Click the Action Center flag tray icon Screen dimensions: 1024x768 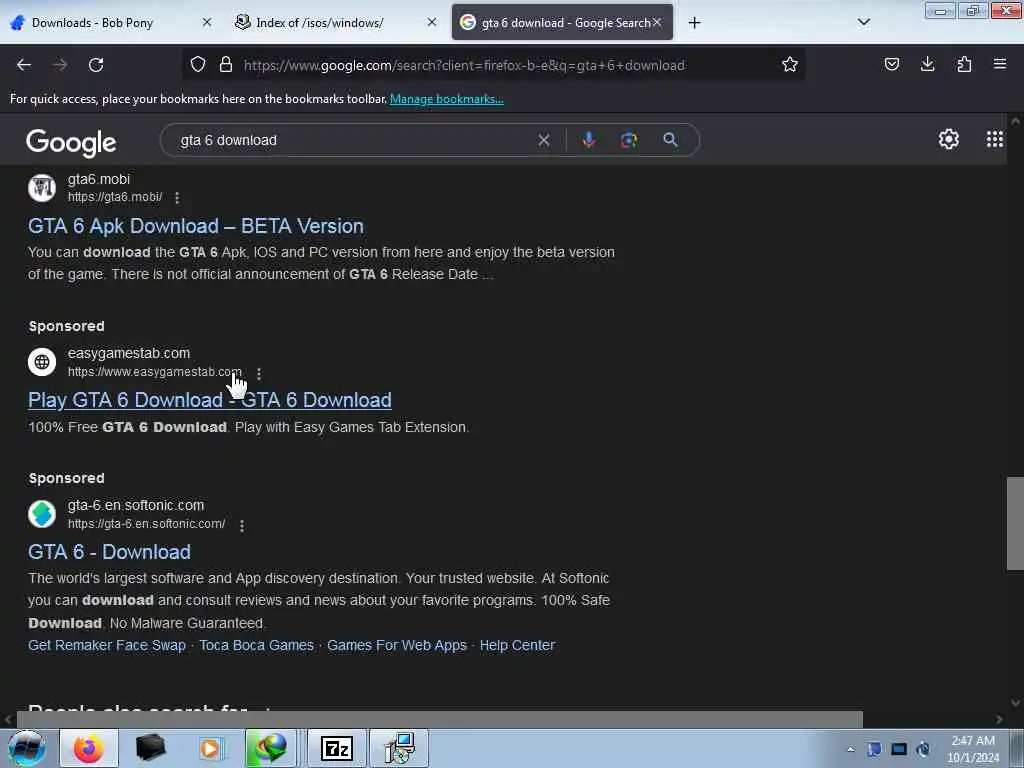click(x=874, y=749)
